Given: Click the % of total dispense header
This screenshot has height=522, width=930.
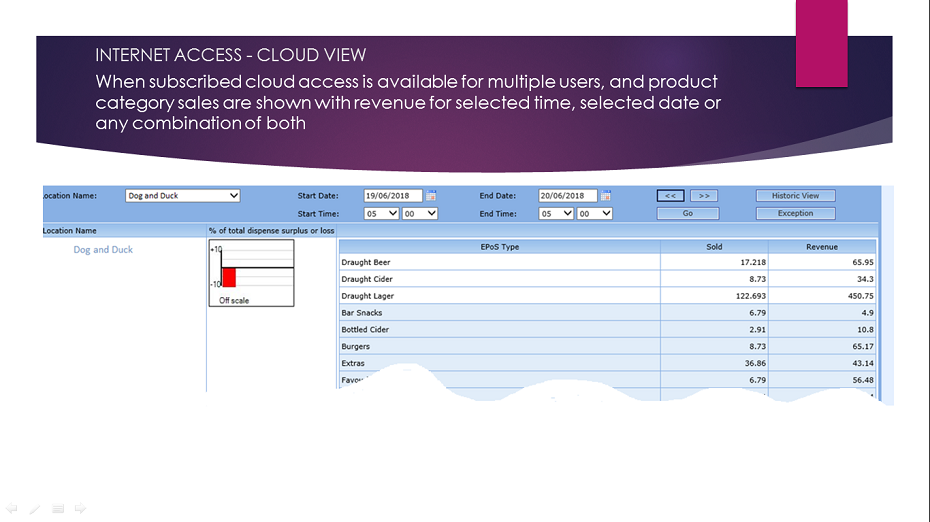Looking at the screenshot, I should [272, 231].
